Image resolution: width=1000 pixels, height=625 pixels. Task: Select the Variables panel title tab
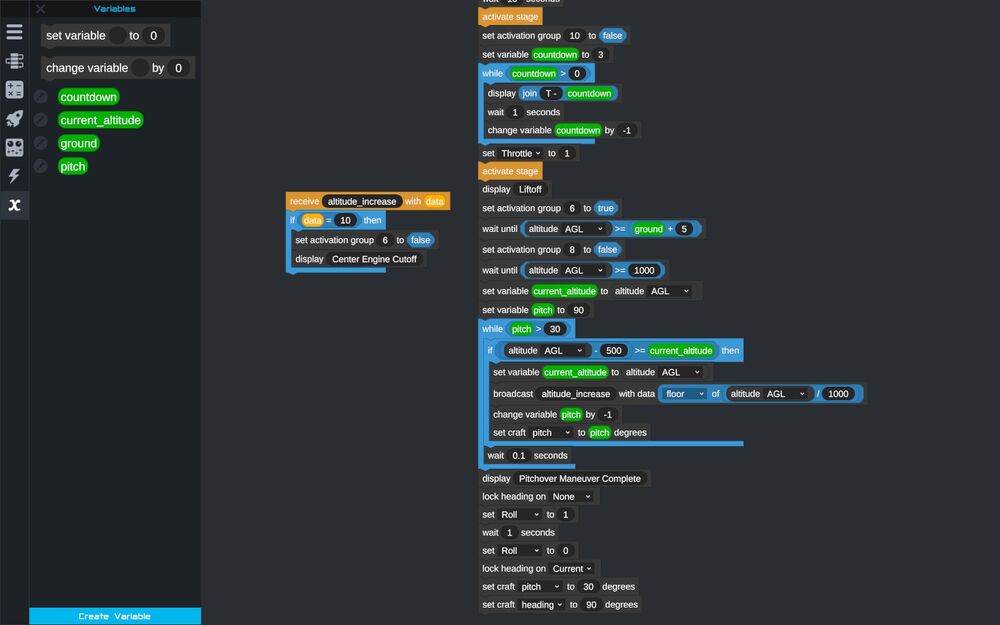115,8
